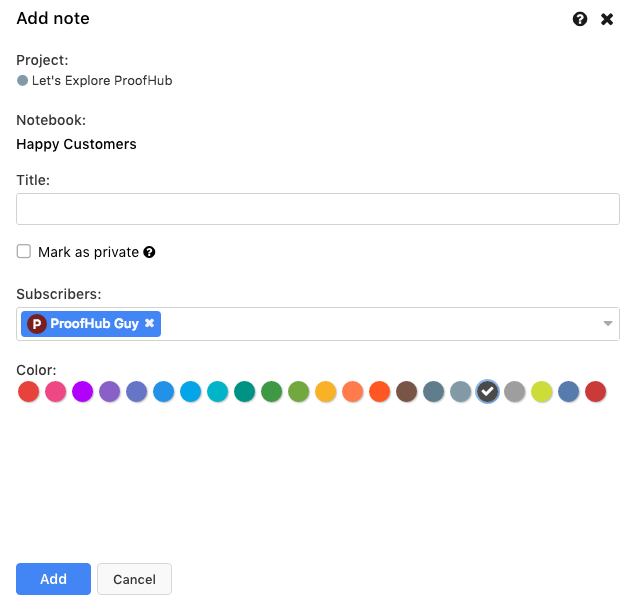626x595 pixels.
Task: Select the indigo color swatch
Action: [137, 391]
